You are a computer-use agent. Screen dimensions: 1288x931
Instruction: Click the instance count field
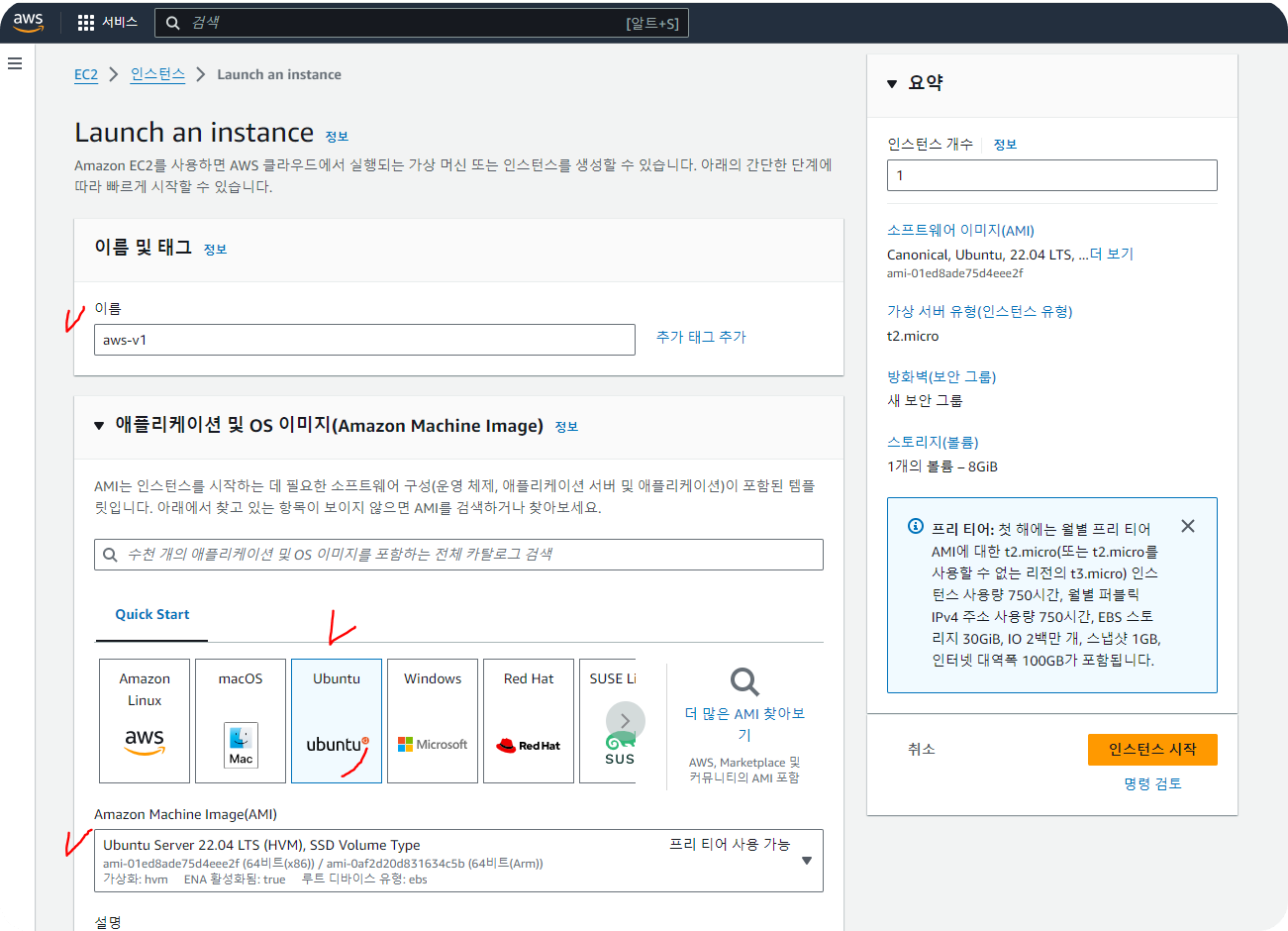click(1051, 175)
